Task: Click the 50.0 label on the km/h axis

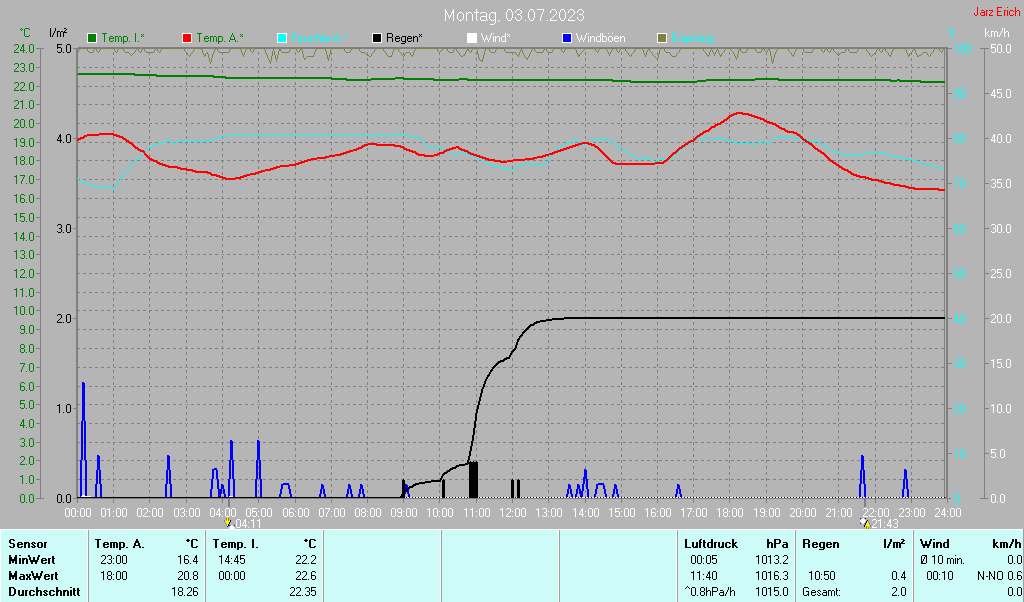Action: click(1000, 49)
